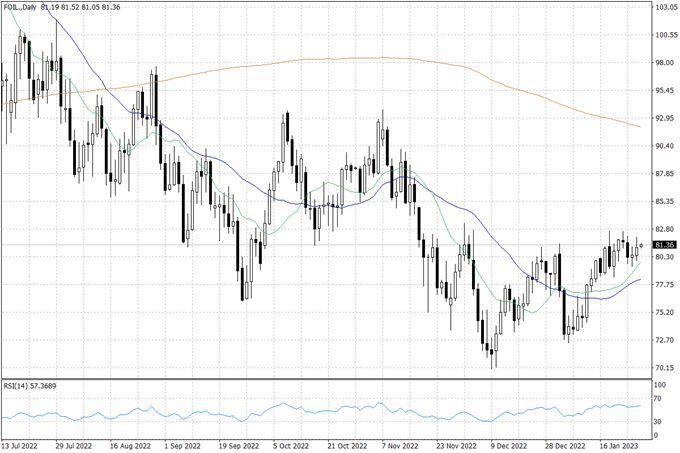The height and width of the screenshot is (453, 680).
Task: Click the 103.05 price scale label
Action: (x=665, y=8)
